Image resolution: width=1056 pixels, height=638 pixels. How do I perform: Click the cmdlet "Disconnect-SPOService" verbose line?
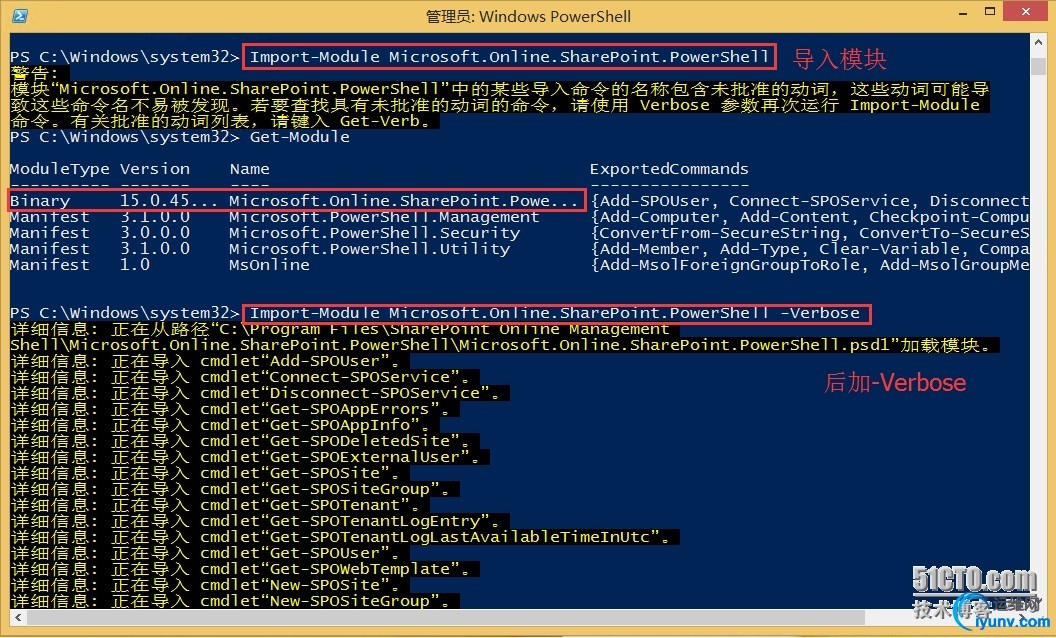259,393
